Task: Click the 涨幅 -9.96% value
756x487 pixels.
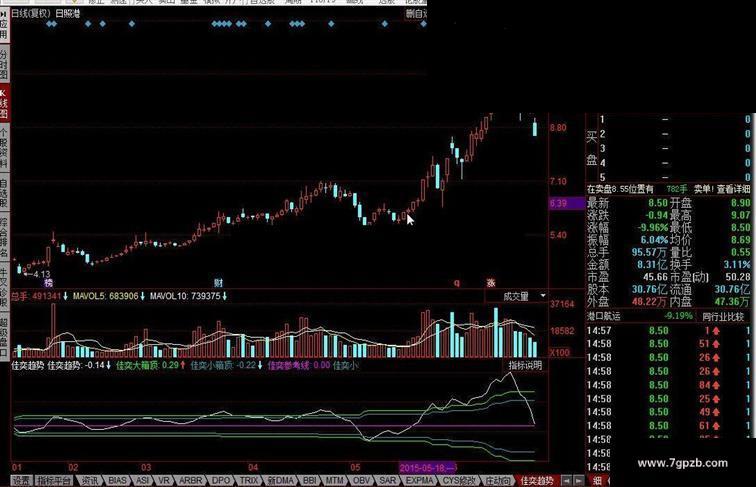Action: click(653, 227)
